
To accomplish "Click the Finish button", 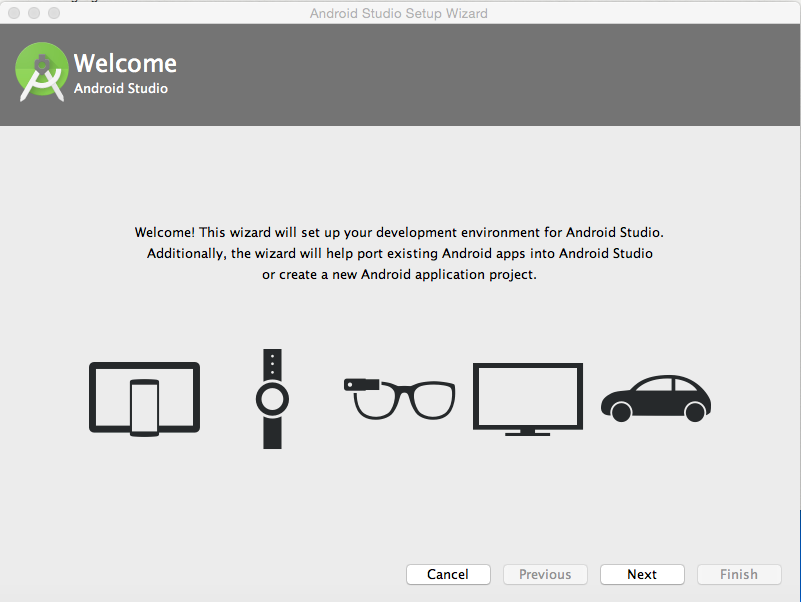I will click(739, 574).
